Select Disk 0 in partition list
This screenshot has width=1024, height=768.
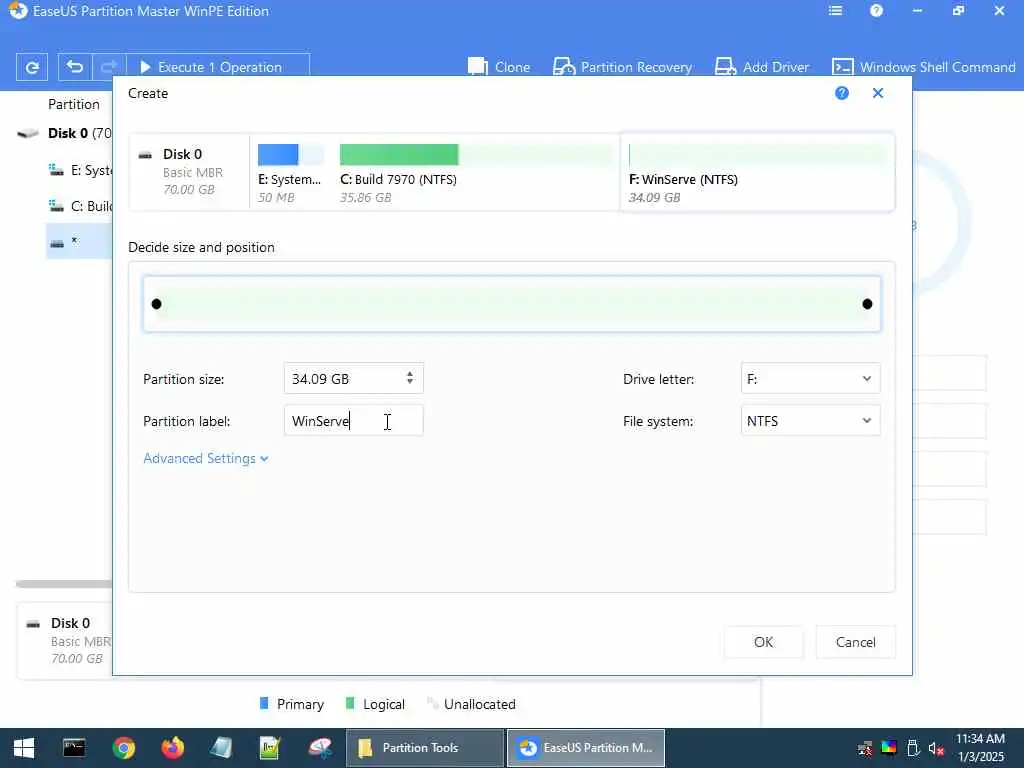click(x=64, y=133)
